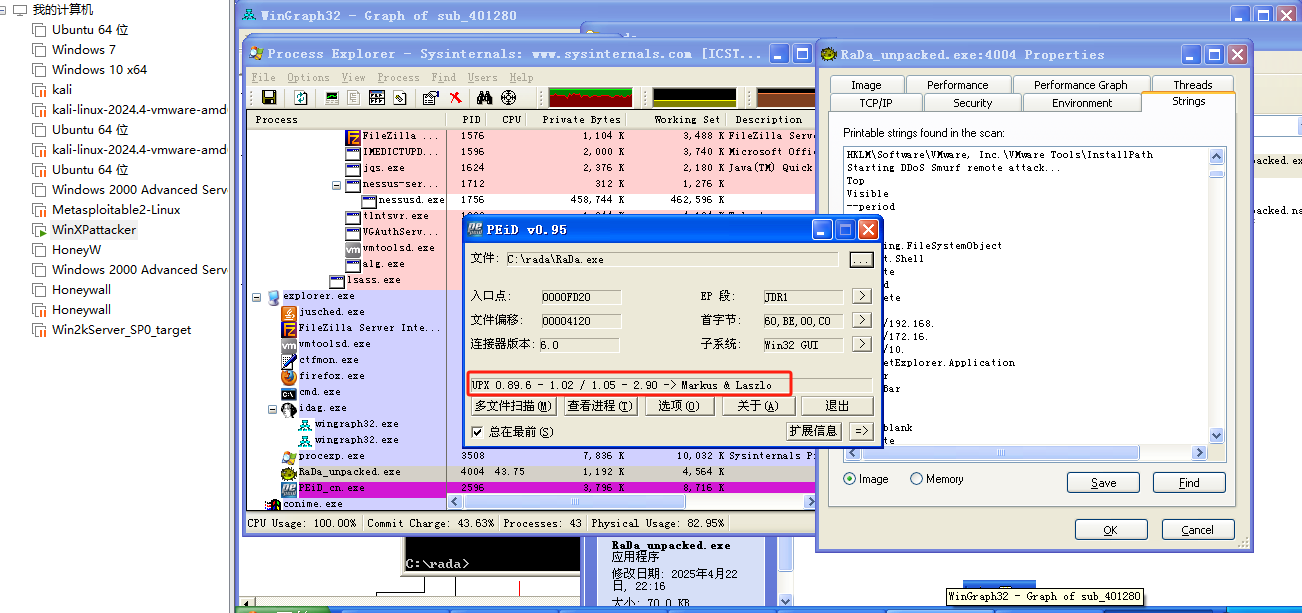The image size is (1302, 613).
Task: Click the Find button in Properties window
Action: [1189, 483]
